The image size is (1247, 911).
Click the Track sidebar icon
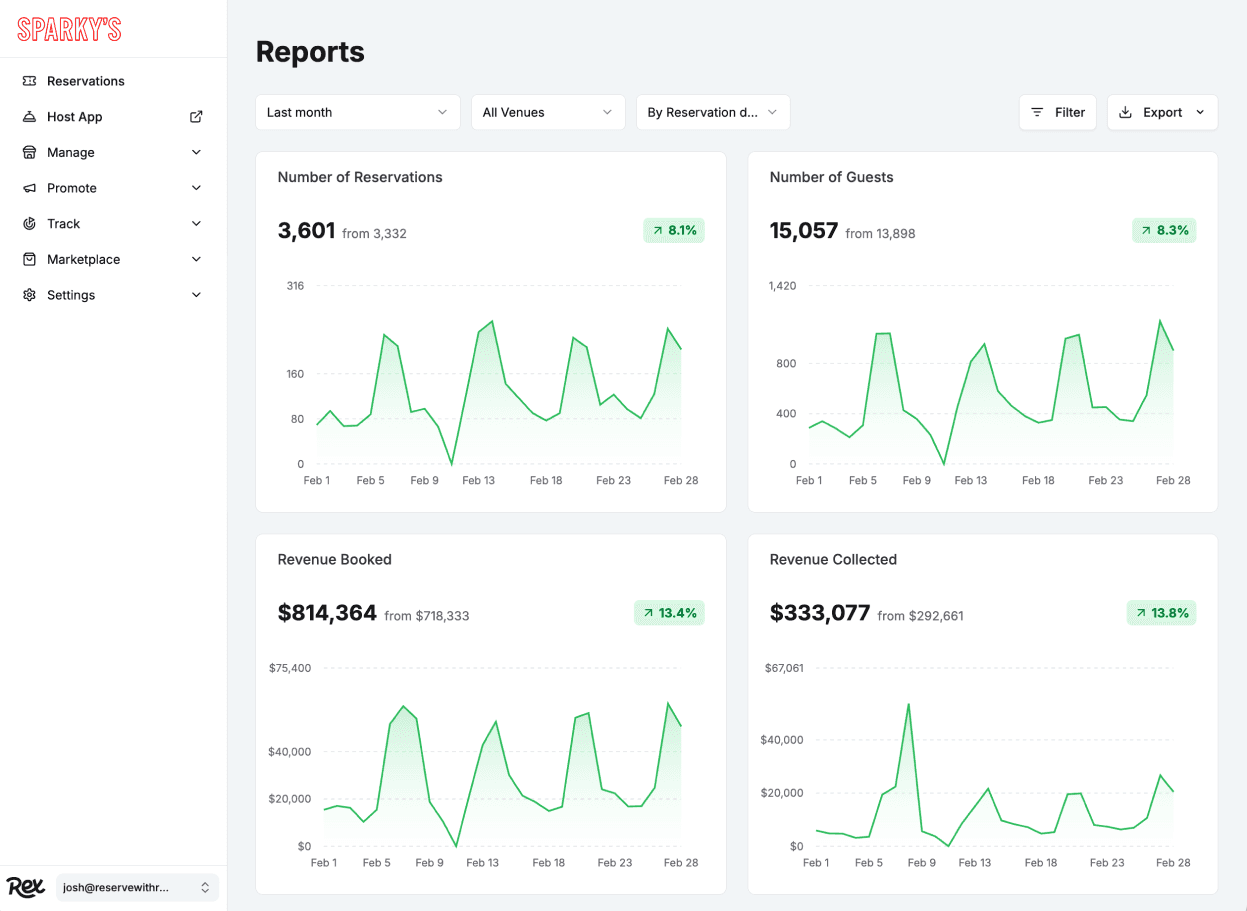click(31, 223)
